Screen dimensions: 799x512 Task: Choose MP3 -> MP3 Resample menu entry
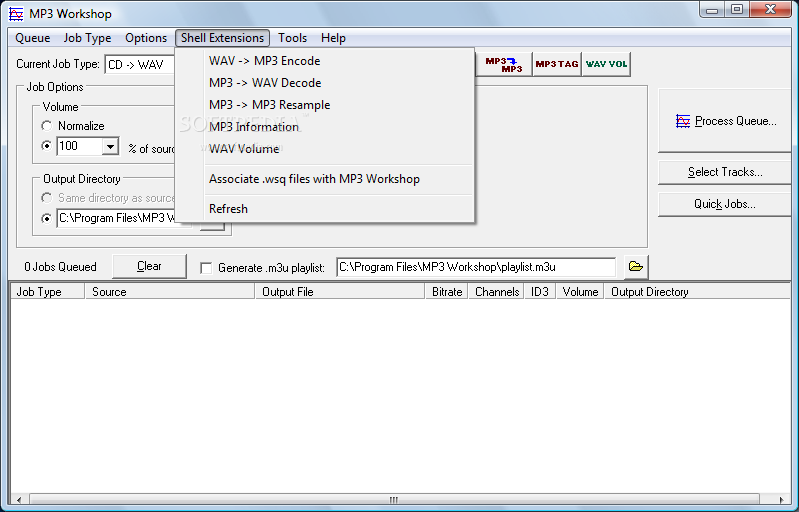(325, 104)
